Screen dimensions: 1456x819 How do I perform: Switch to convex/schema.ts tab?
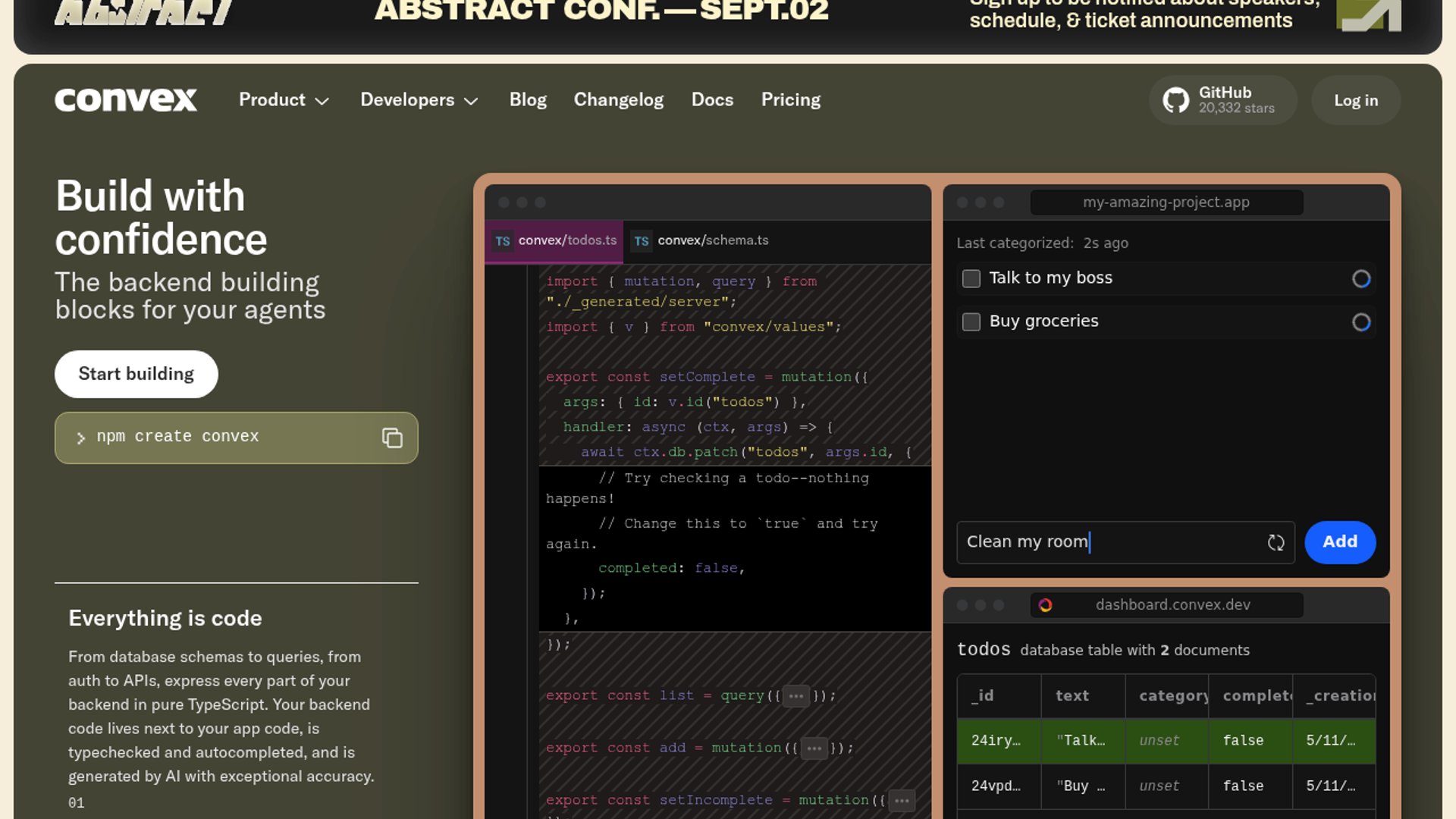coord(700,241)
